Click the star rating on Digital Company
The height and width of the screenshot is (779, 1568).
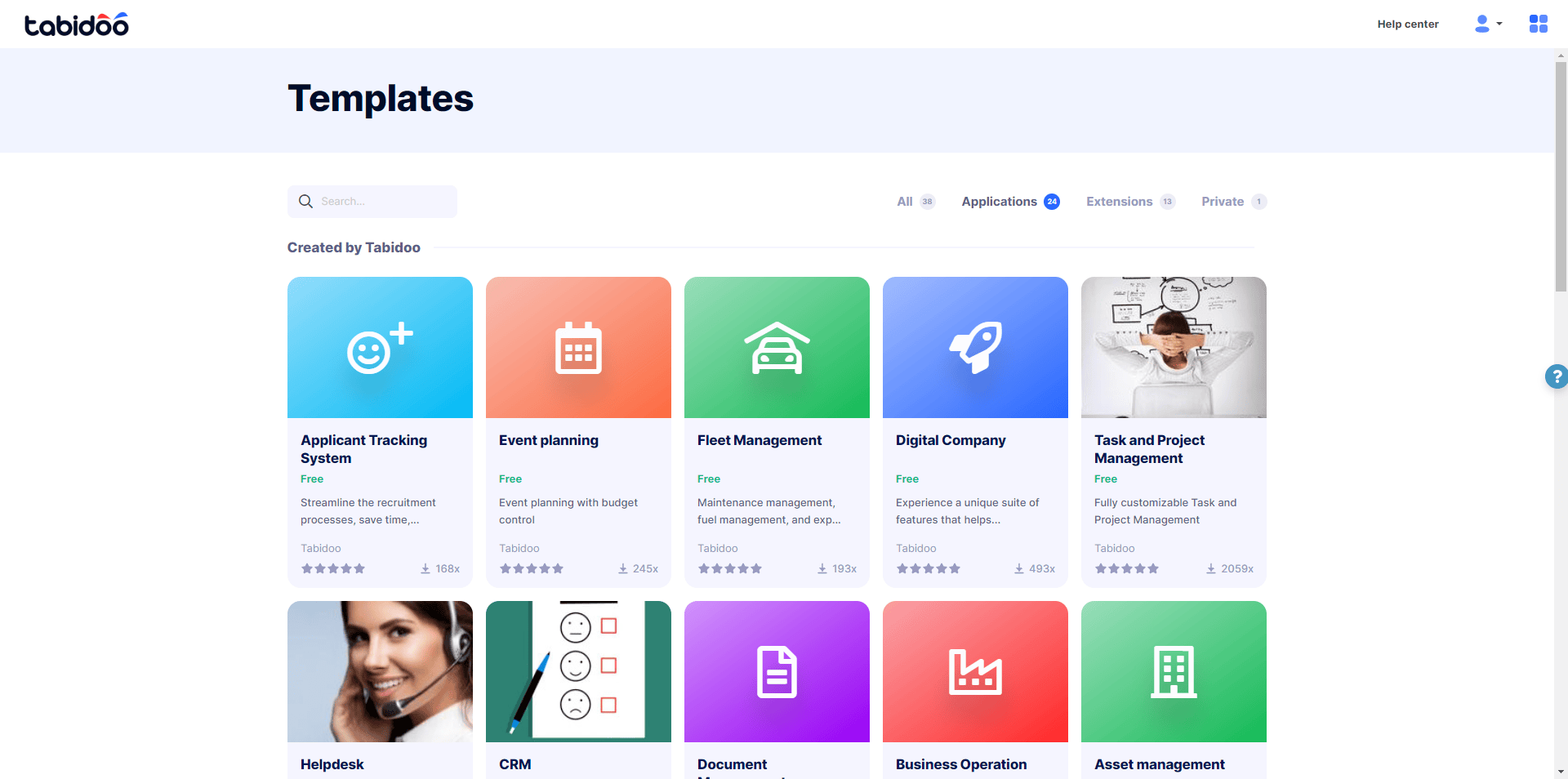coord(929,568)
